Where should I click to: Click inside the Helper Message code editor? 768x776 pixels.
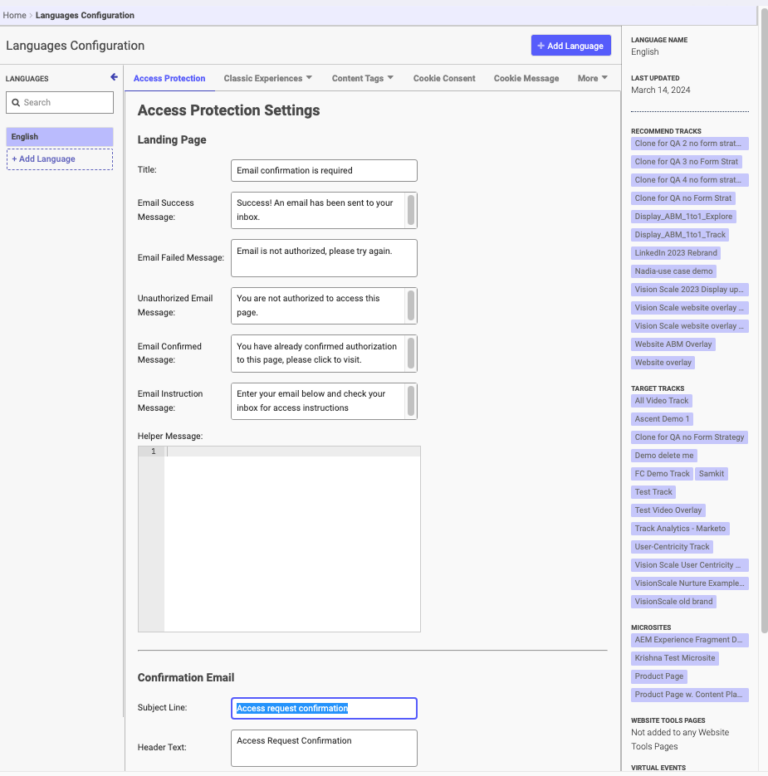pos(292,539)
